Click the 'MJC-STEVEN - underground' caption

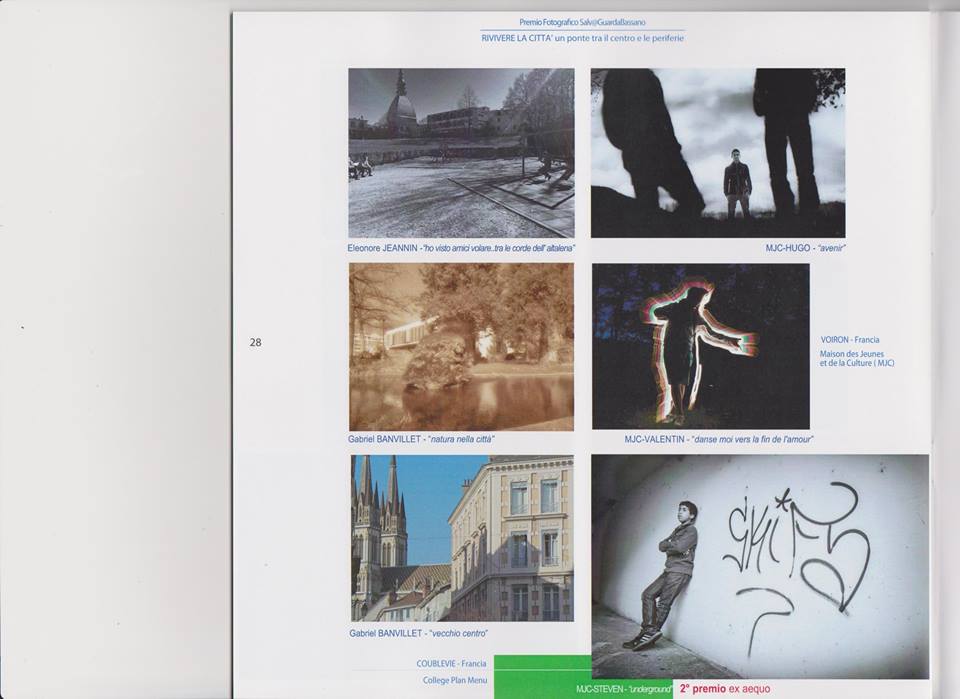coord(624,689)
